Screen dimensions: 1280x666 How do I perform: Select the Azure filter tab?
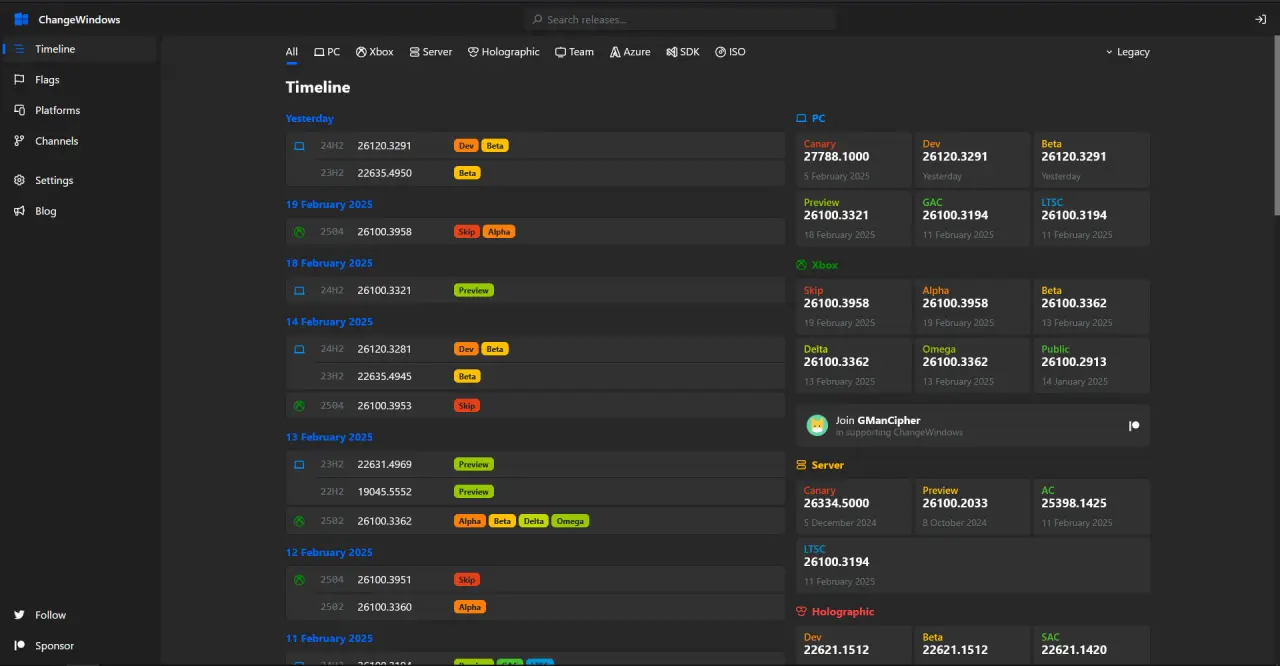point(630,52)
